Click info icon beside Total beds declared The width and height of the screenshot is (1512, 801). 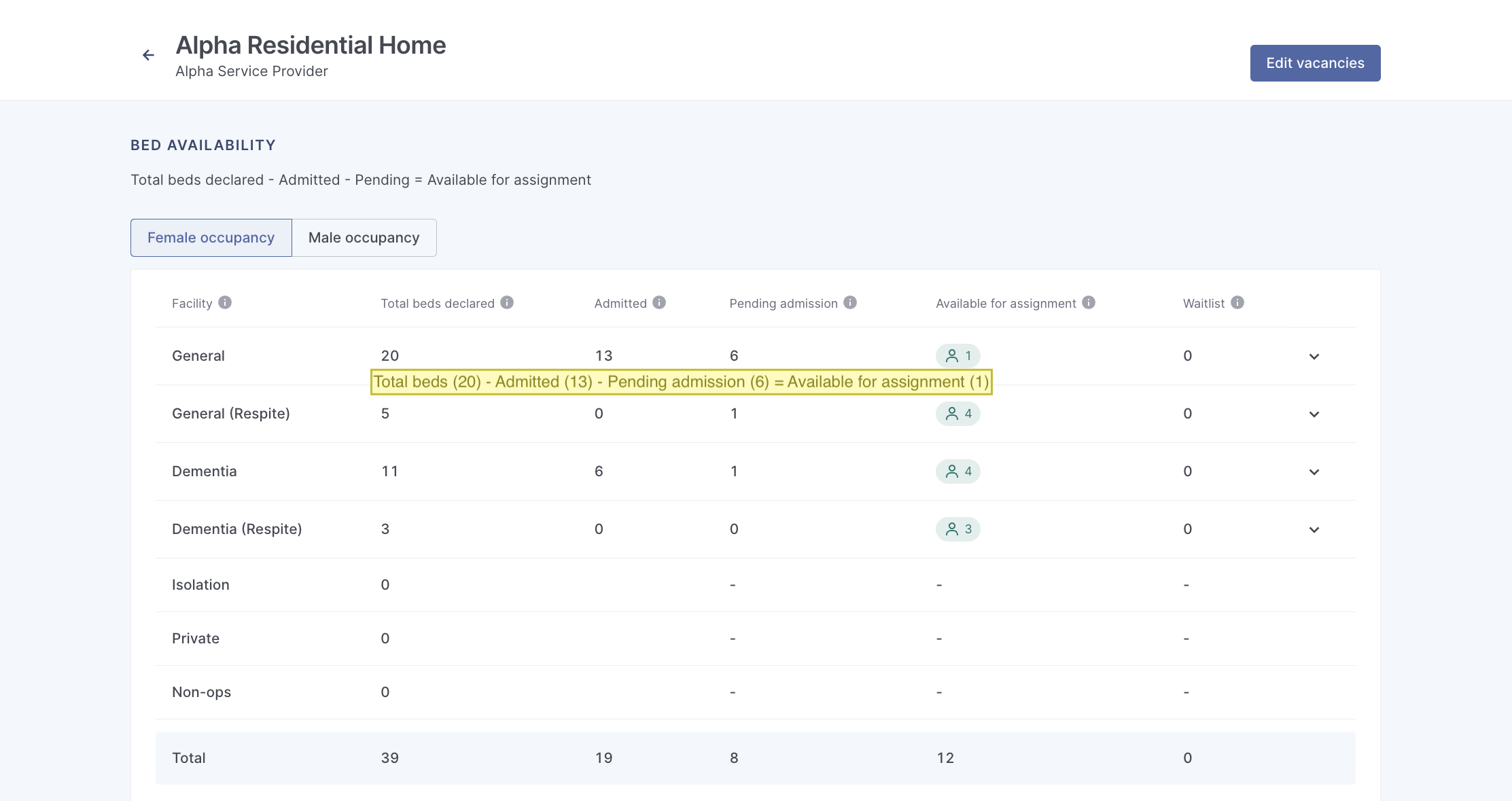tap(507, 302)
